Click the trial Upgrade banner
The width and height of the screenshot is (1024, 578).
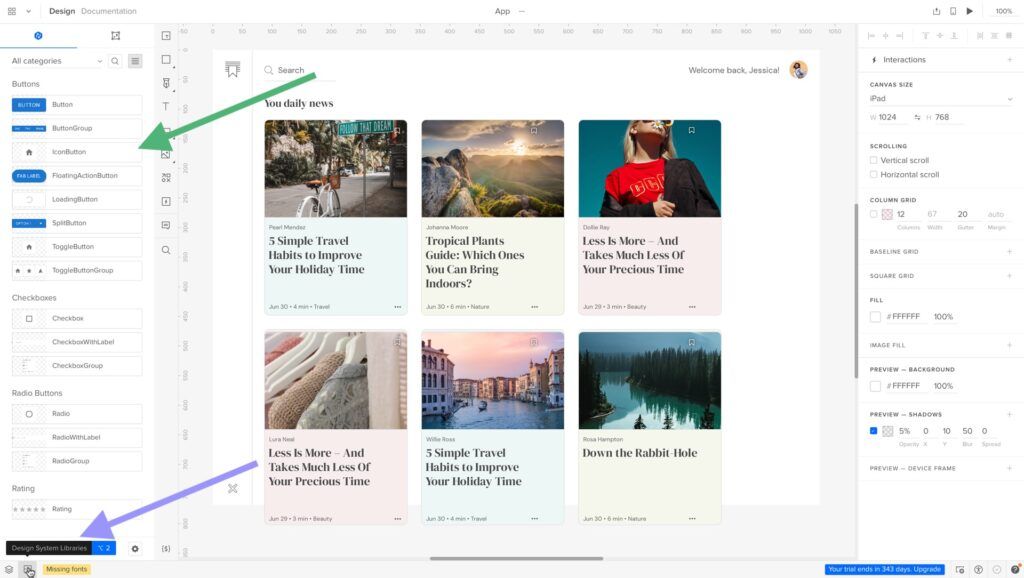point(884,569)
